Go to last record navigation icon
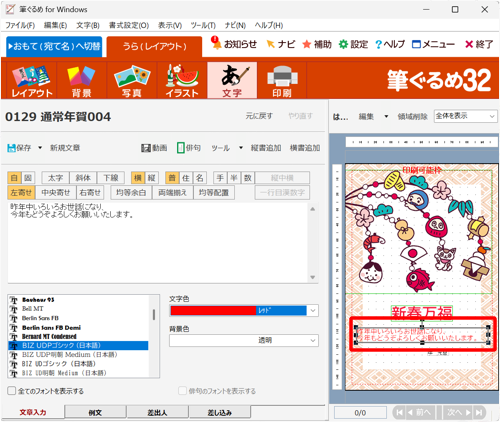The height and width of the screenshot is (422, 500). [x=479, y=413]
